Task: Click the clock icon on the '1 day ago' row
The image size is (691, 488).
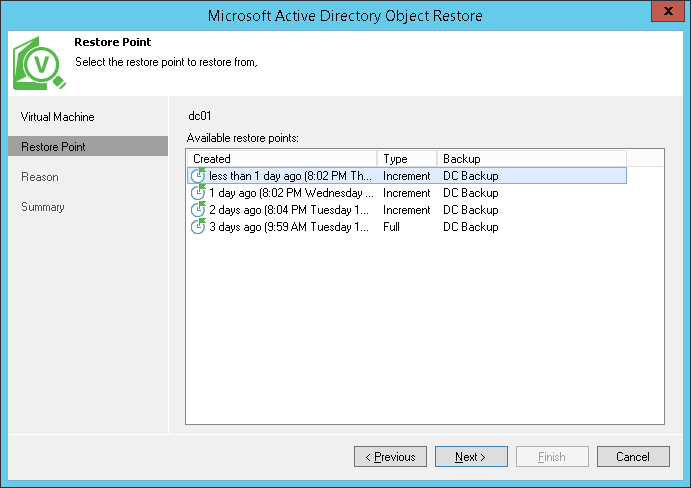Action: coord(198,193)
